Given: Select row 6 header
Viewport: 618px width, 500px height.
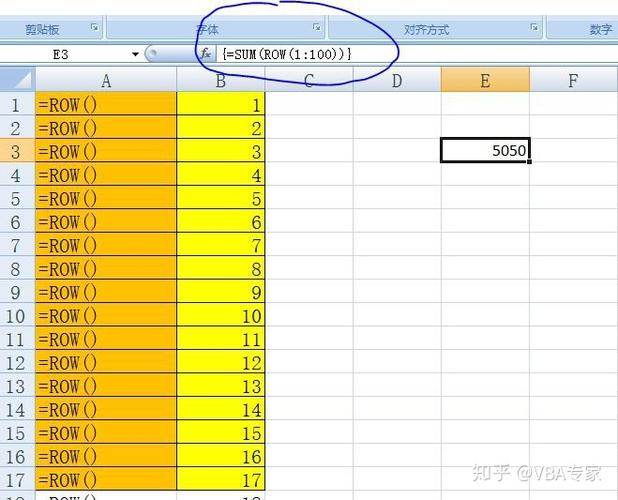Looking at the screenshot, I should click(17, 221).
